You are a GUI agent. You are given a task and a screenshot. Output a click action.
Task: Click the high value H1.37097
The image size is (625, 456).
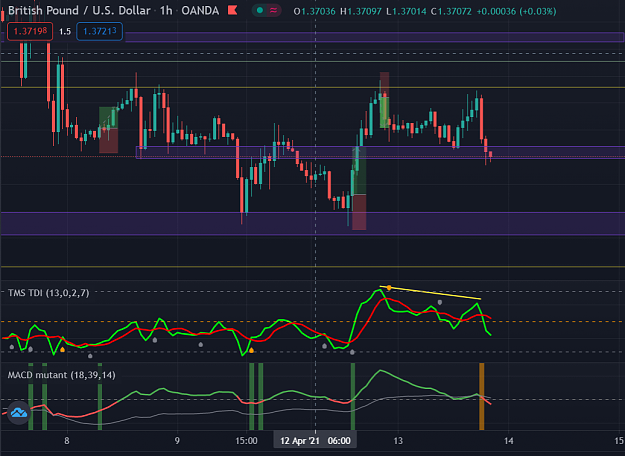pyautogui.click(x=361, y=11)
